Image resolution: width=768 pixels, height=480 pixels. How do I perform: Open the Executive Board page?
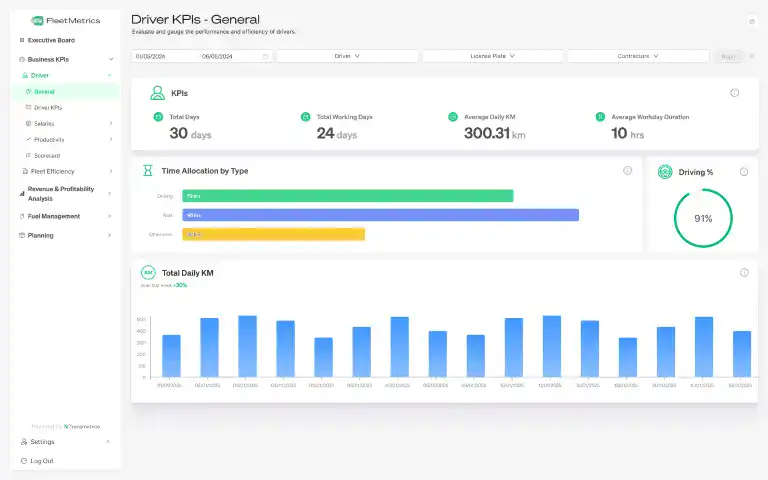(51, 40)
